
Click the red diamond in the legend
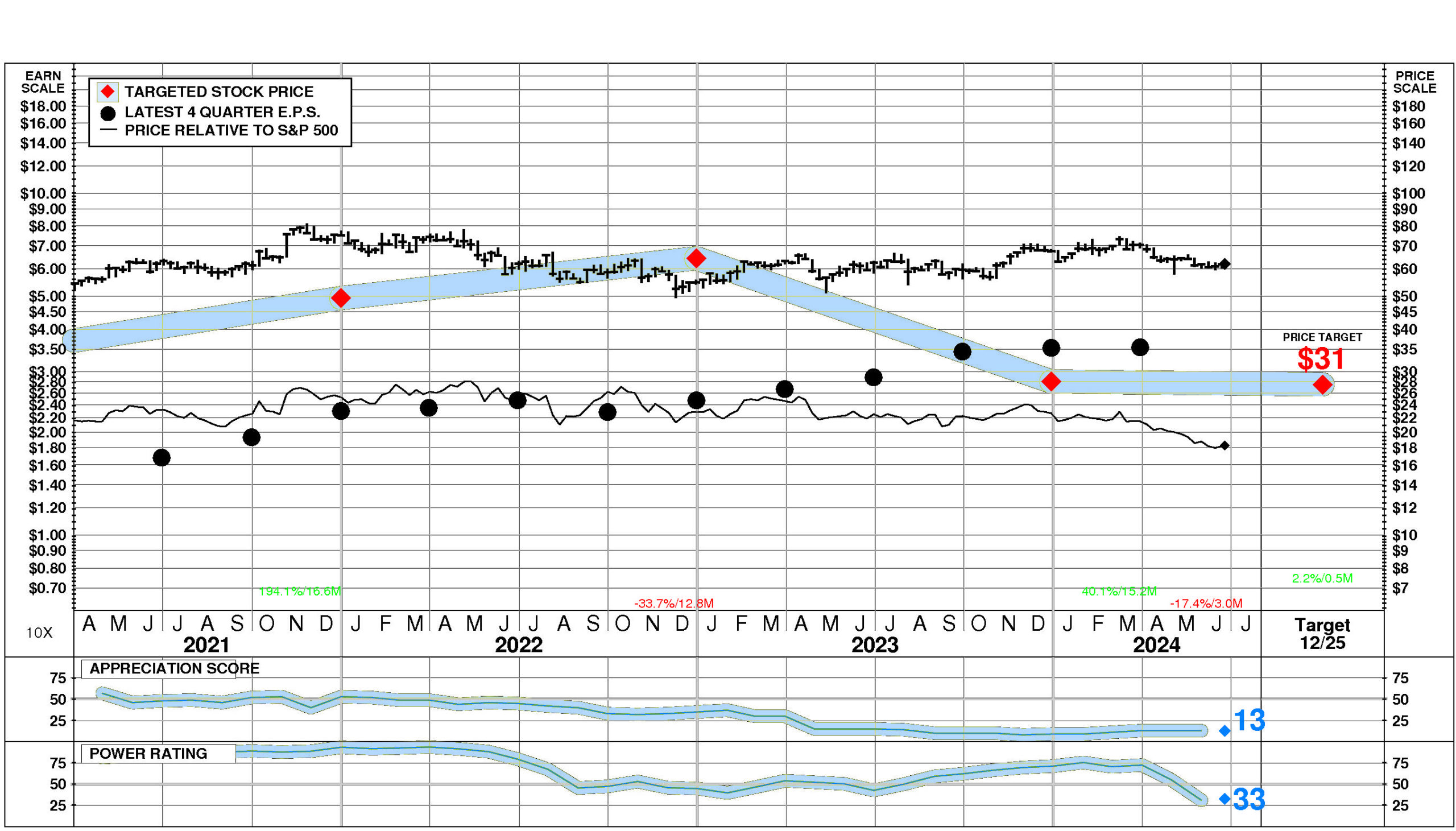108,92
